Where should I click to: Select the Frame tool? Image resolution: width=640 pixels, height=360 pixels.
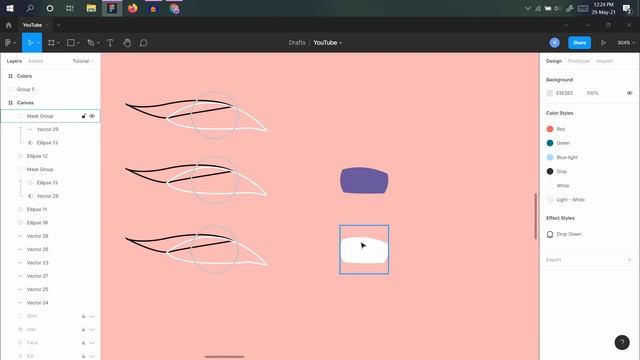[x=51, y=42]
